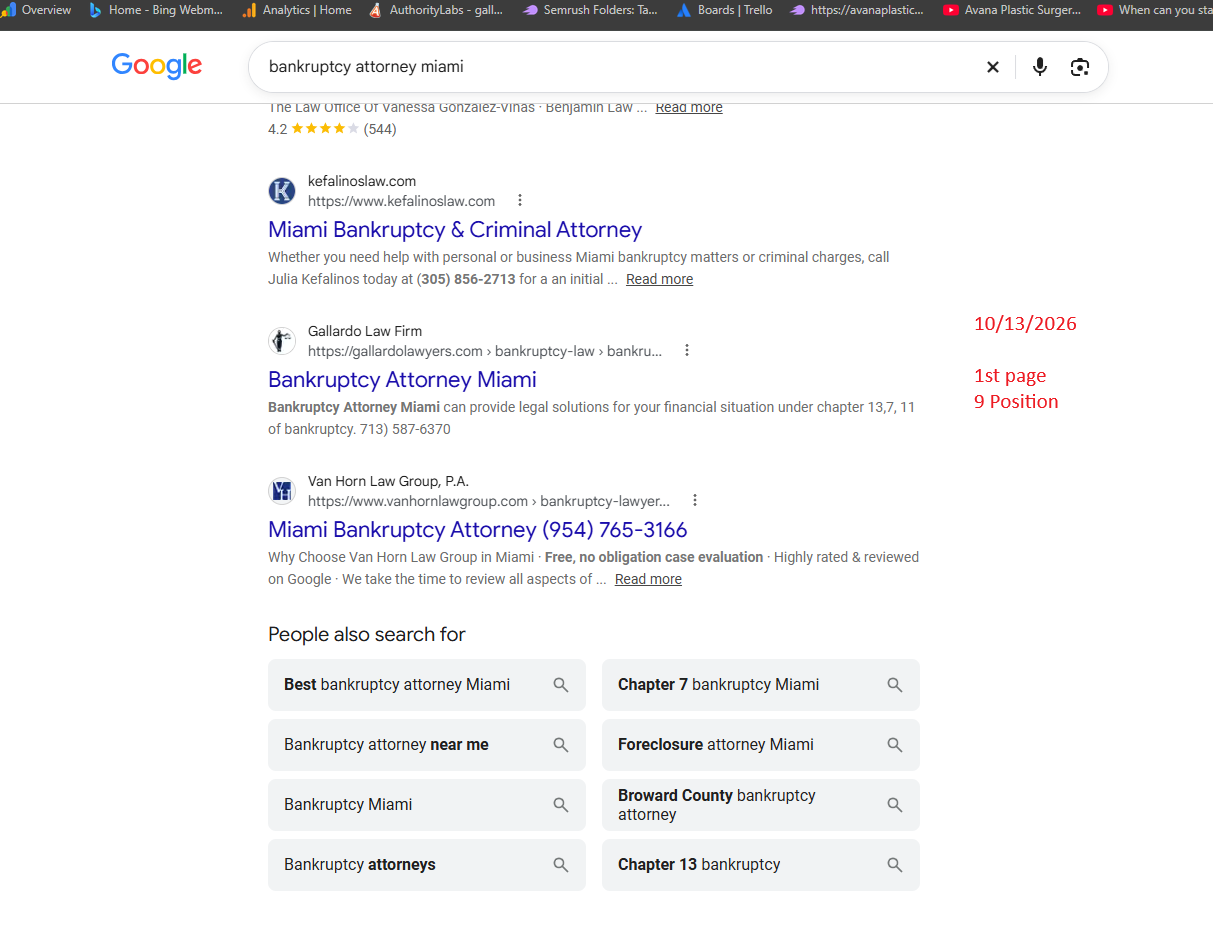Click the 4.2 star rating (544)
The image size is (1213, 935).
(332, 129)
